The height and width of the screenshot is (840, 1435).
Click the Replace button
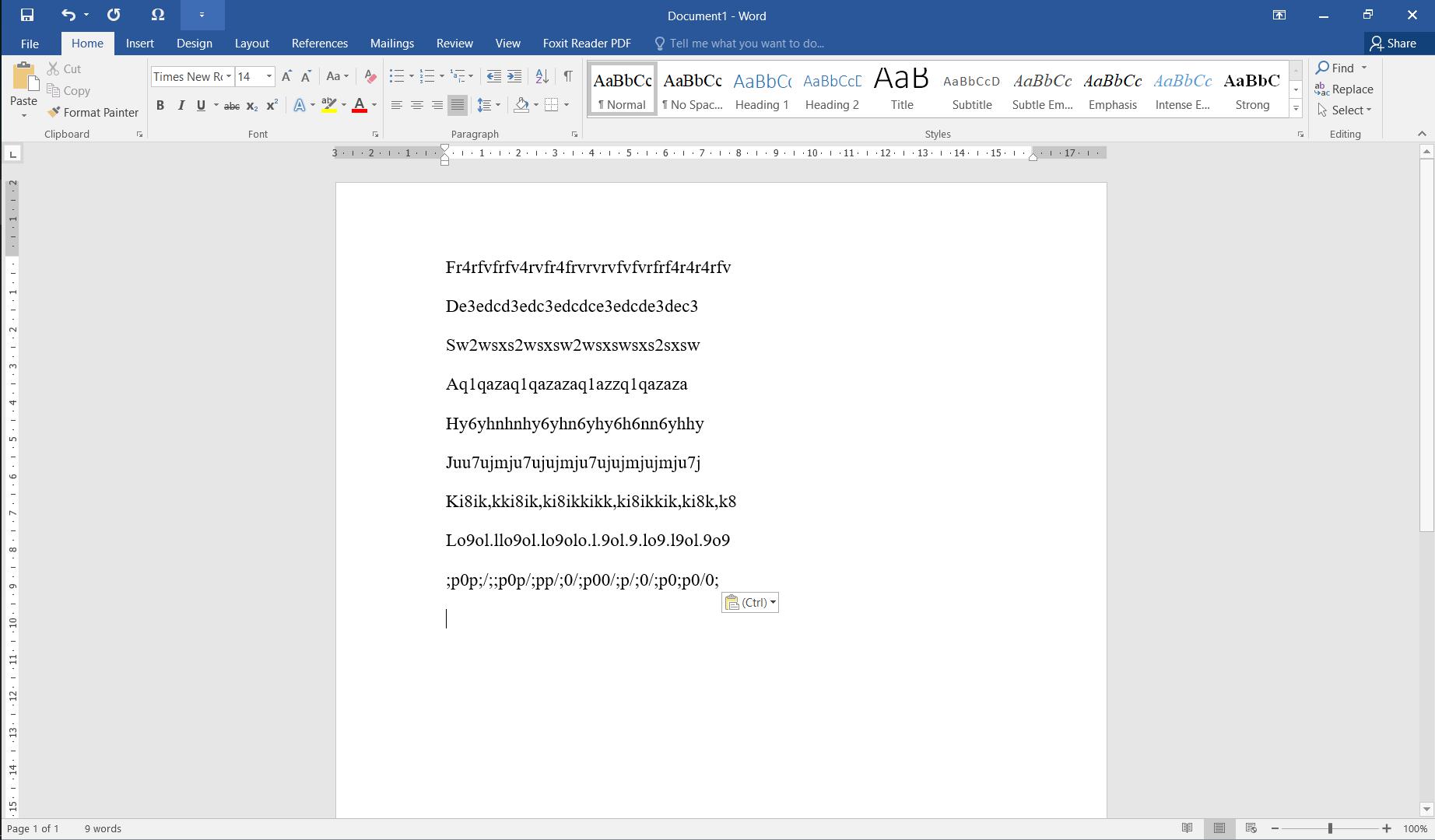[1344, 89]
